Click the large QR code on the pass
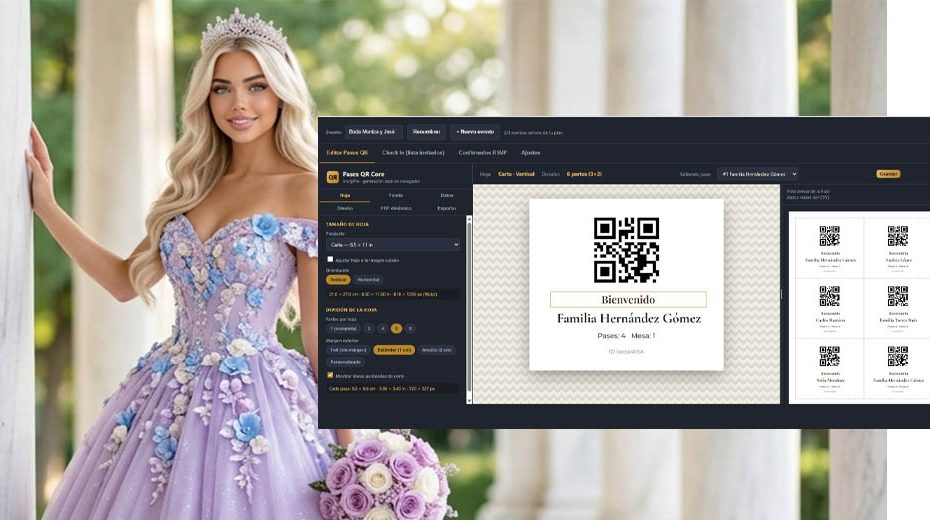This screenshot has width=930, height=520. click(626, 250)
